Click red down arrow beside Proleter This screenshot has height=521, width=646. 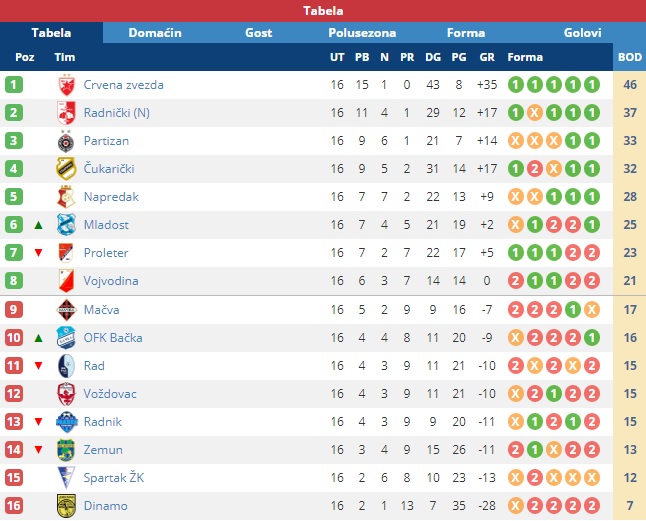point(38,252)
